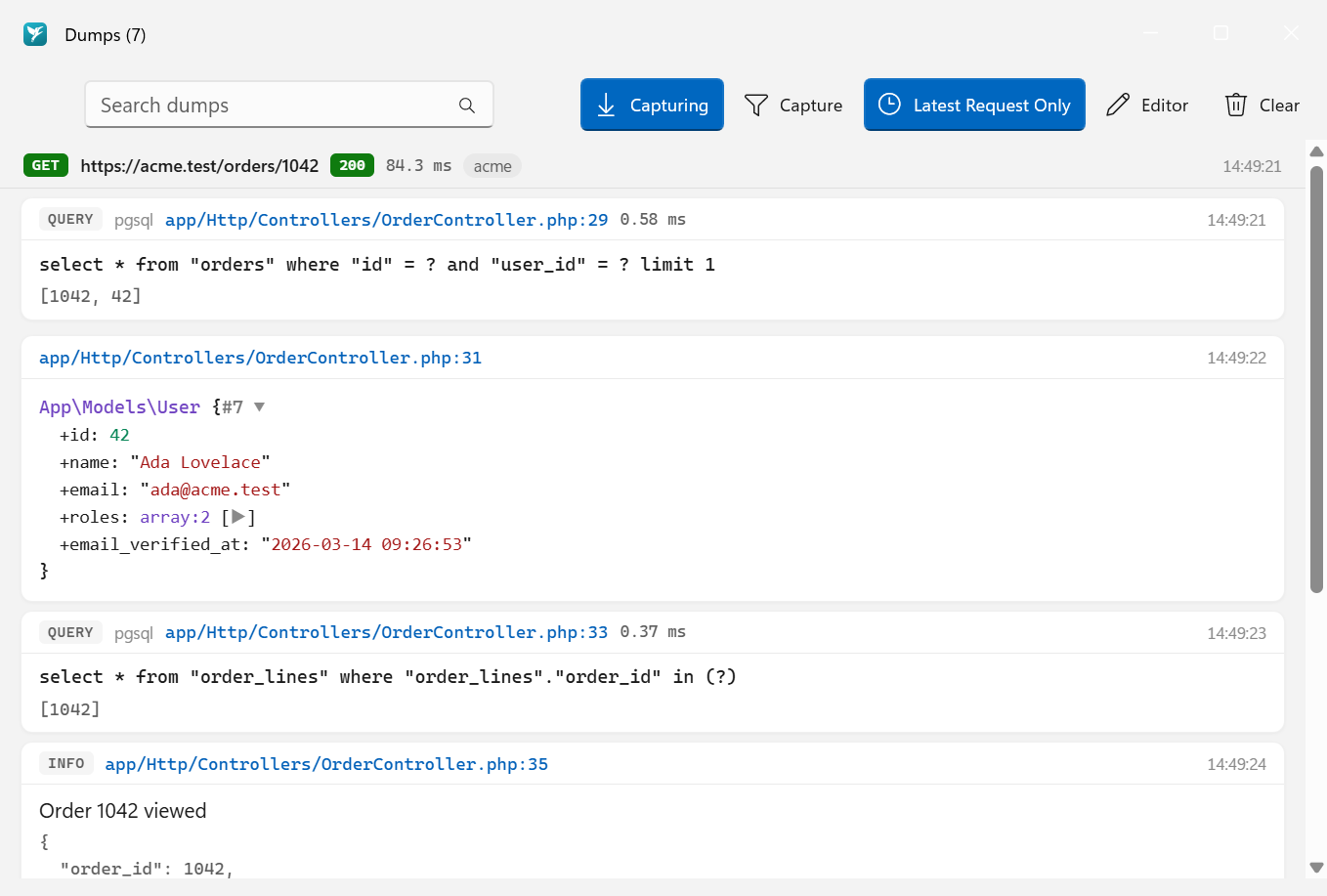Open OrderController.php:31 source link
Image resolution: width=1327 pixels, height=896 pixels.
(x=260, y=358)
